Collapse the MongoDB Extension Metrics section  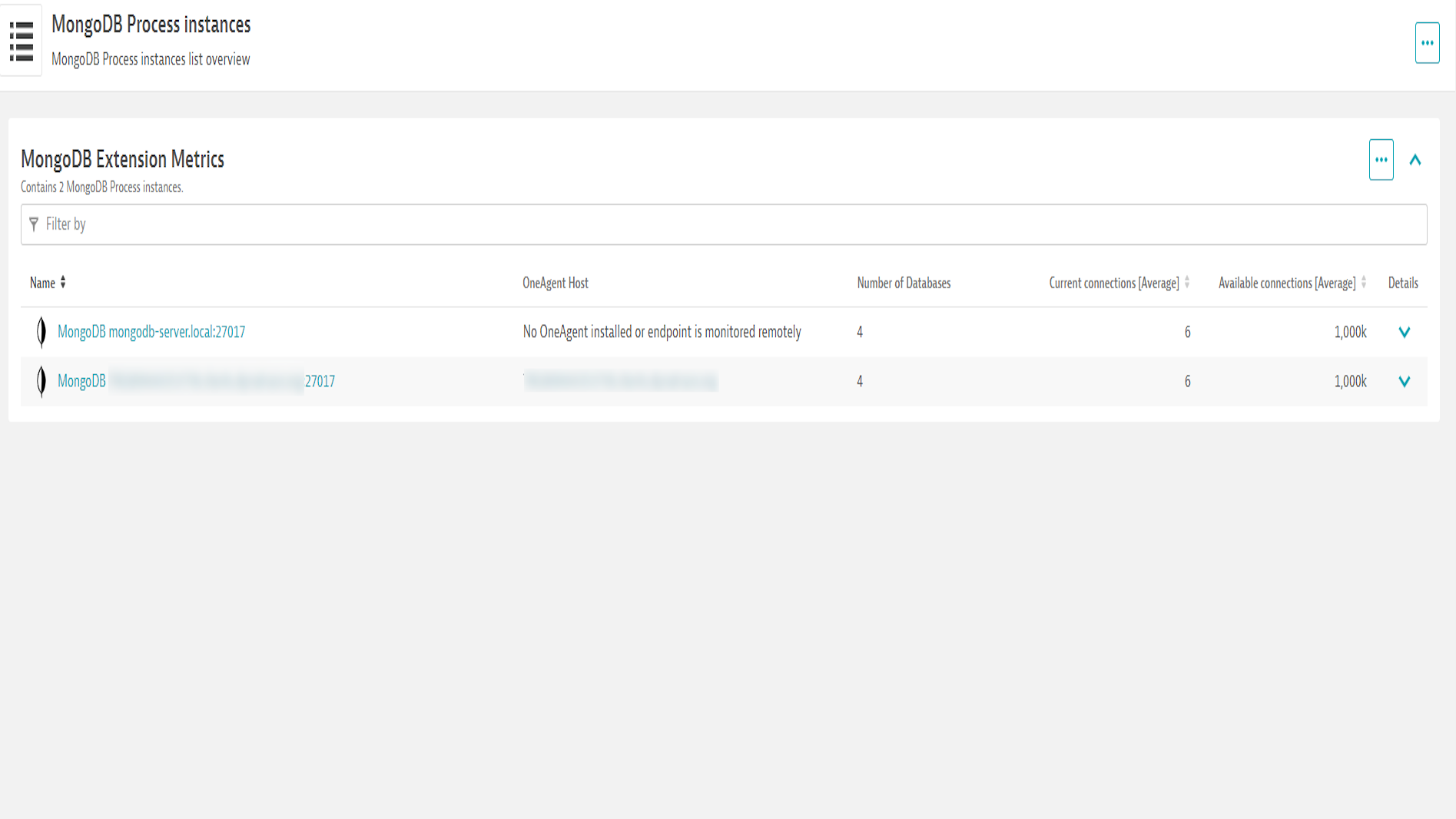click(1415, 160)
